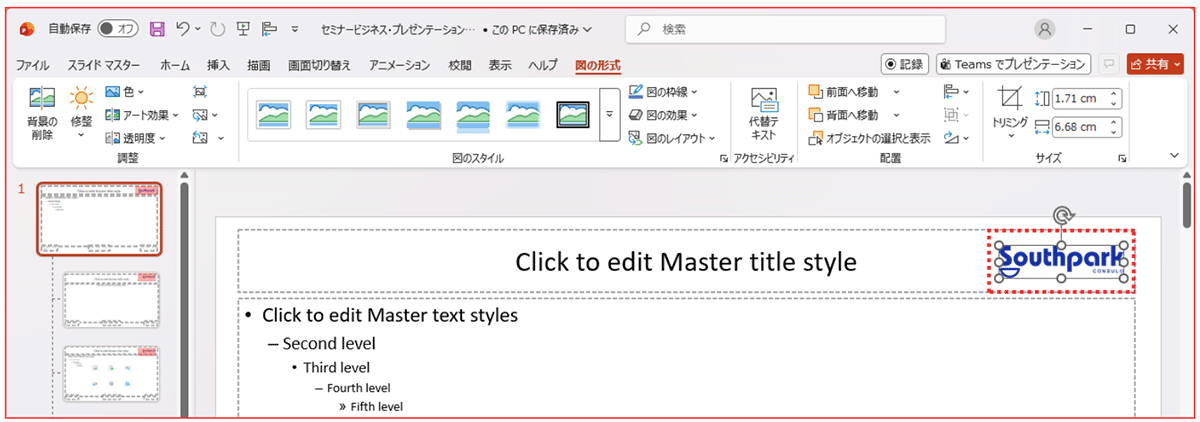The width and height of the screenshot is (1200, 422).
Task: Select the fifth picture style thumbnail
Action: (x=474, y=115)
